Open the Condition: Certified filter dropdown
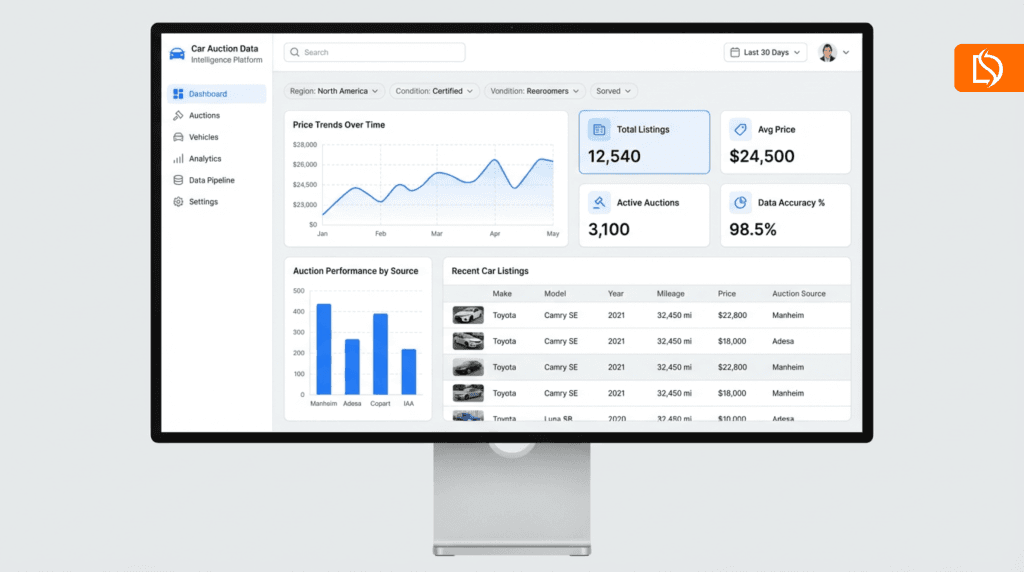Viewport: 1024px width, 572px height. click(434, 91)
